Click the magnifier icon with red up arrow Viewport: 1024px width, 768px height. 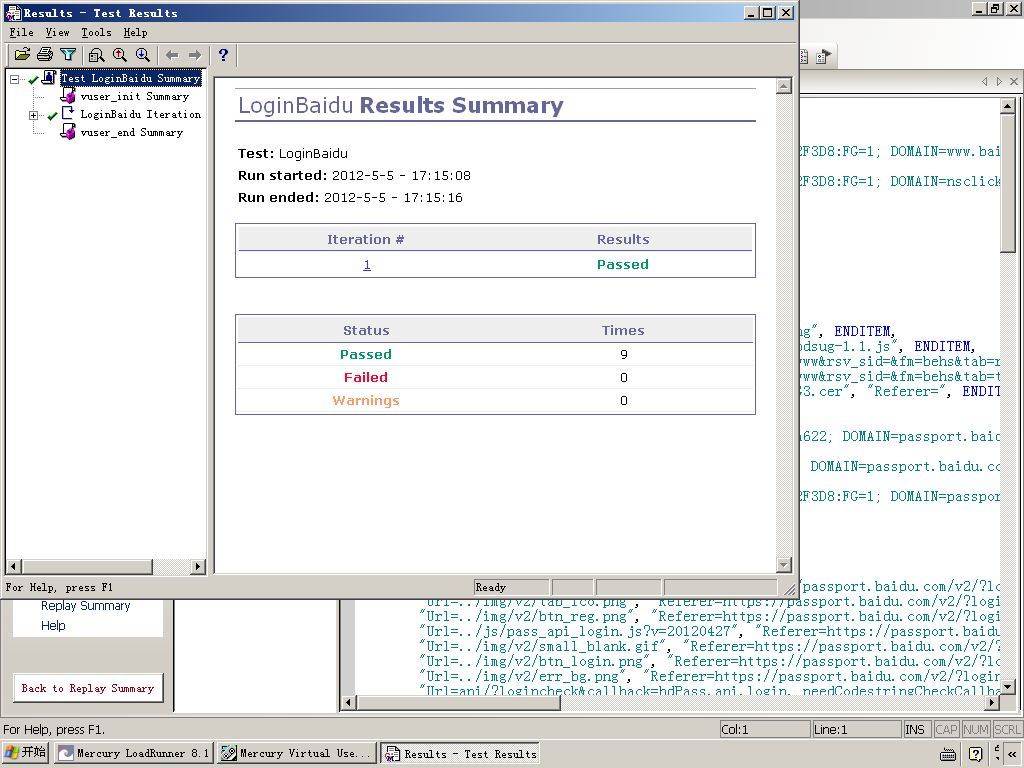tap(120, 55)
